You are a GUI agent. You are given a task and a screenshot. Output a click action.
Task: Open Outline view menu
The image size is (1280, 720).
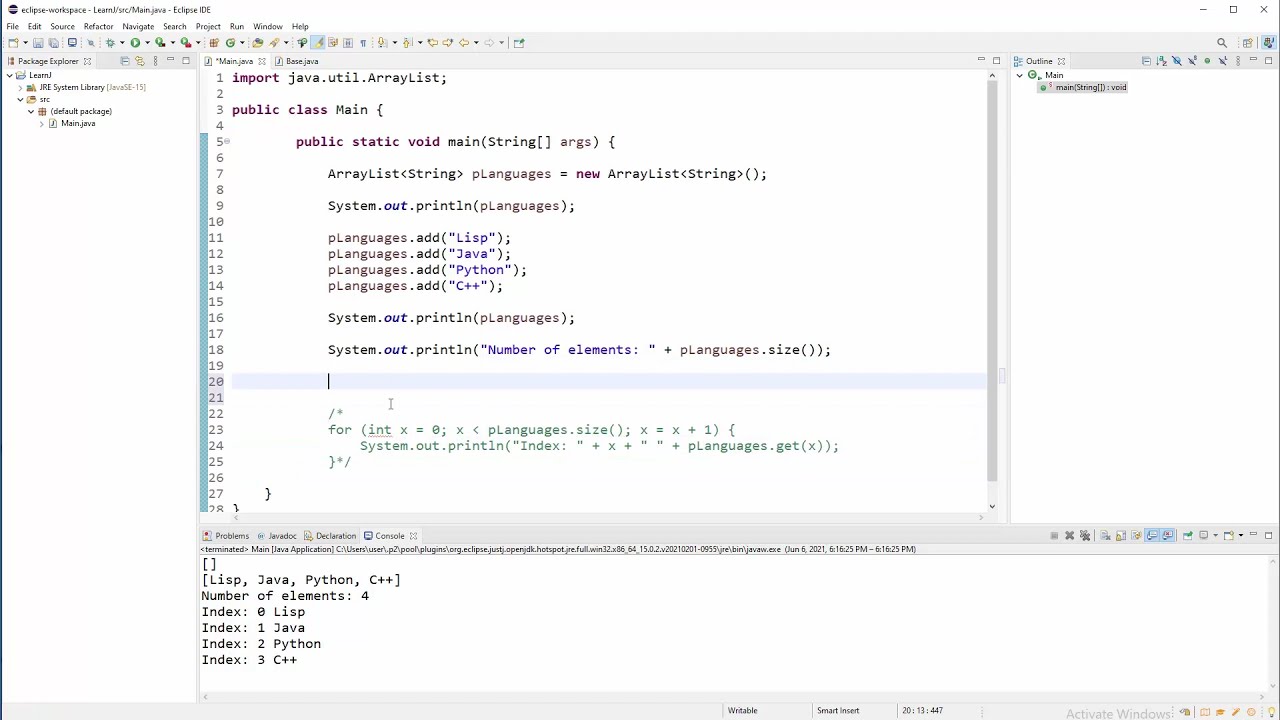(x=1238, y=61)
